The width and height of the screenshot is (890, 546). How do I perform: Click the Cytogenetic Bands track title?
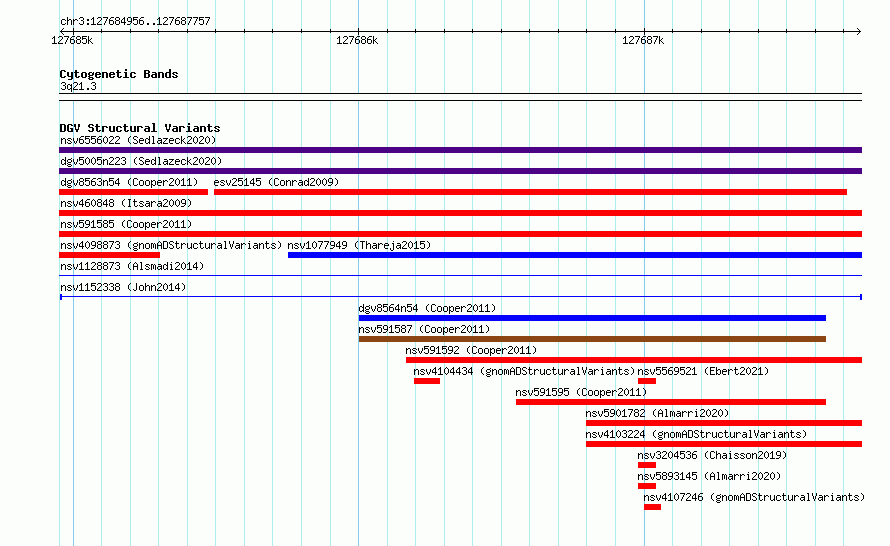[119, 74]
